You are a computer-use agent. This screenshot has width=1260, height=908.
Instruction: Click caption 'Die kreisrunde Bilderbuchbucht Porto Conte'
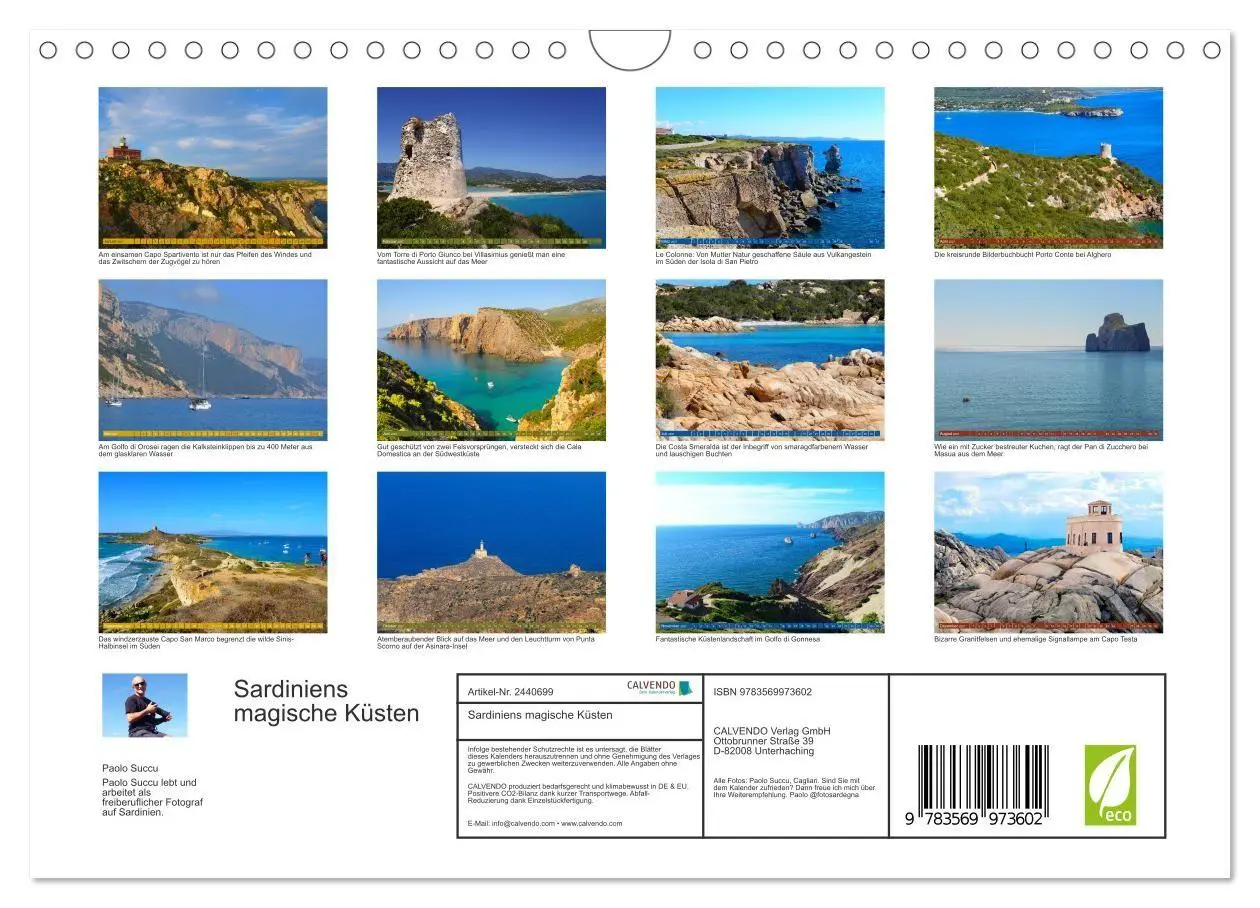click(x=1023, y=255)
